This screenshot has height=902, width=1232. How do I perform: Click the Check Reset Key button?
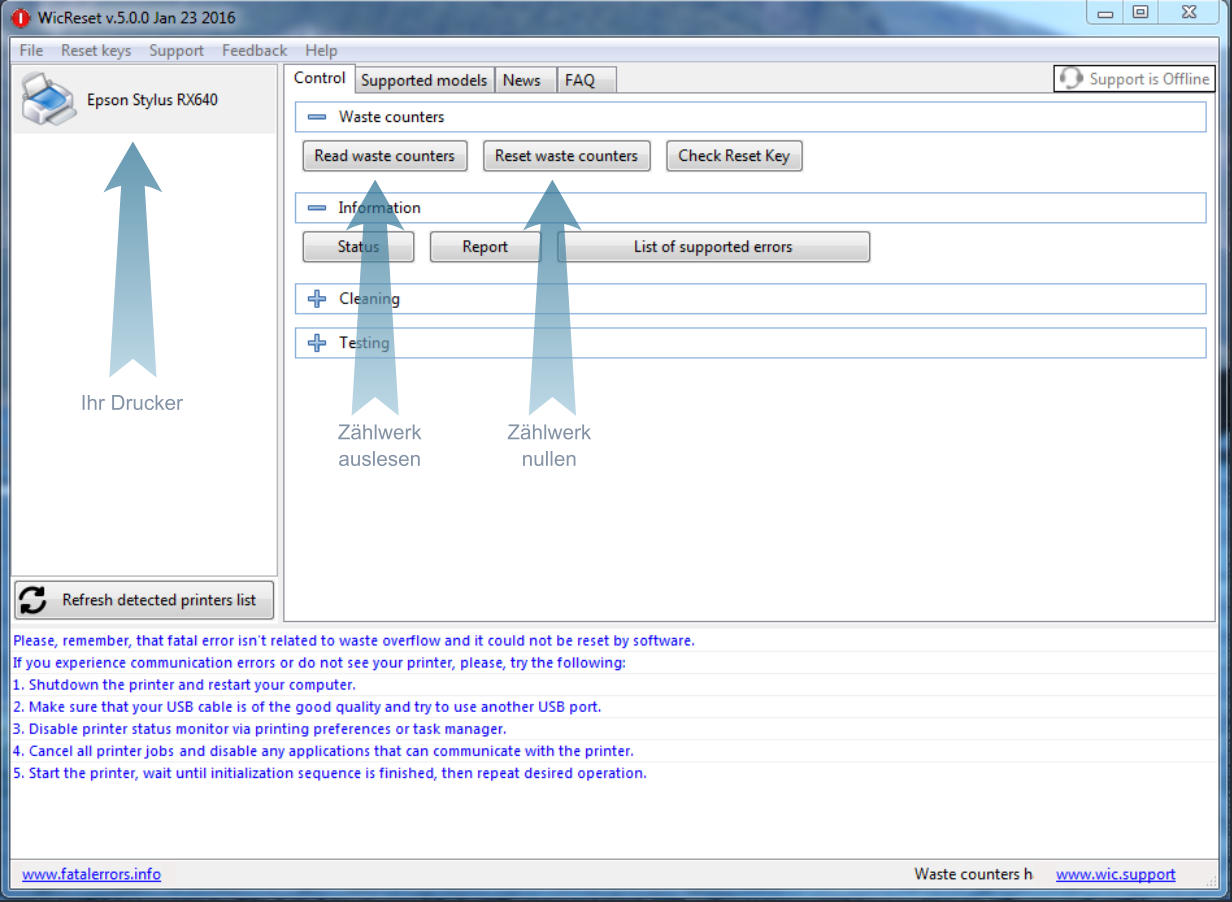click(x=734, y=156)
